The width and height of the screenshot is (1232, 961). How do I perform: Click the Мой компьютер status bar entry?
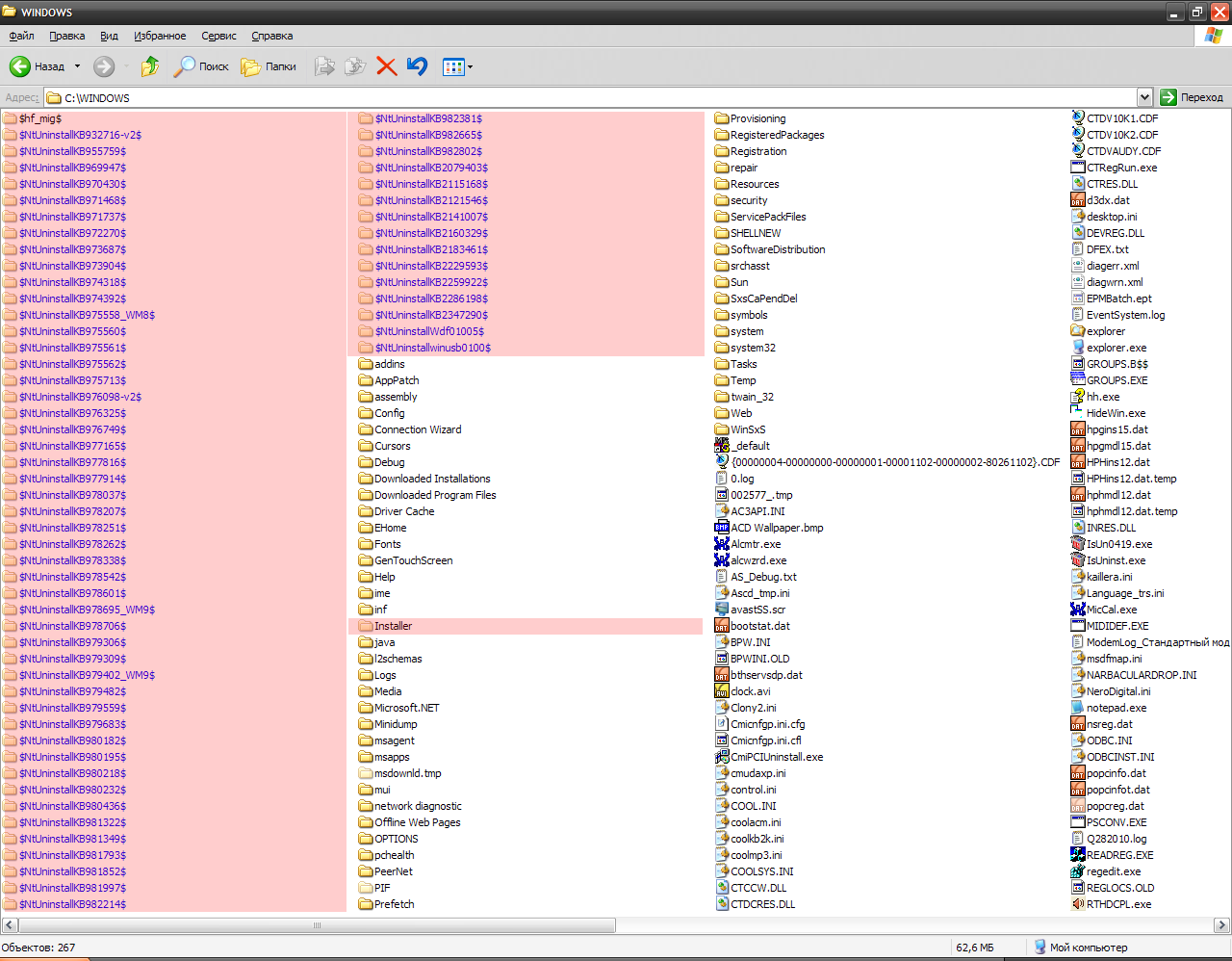1080,948
